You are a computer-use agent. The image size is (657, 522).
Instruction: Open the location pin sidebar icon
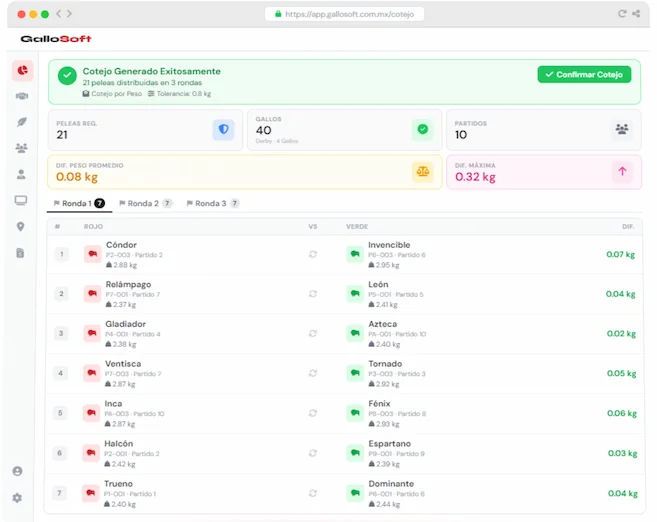click(x=20, y=227)
